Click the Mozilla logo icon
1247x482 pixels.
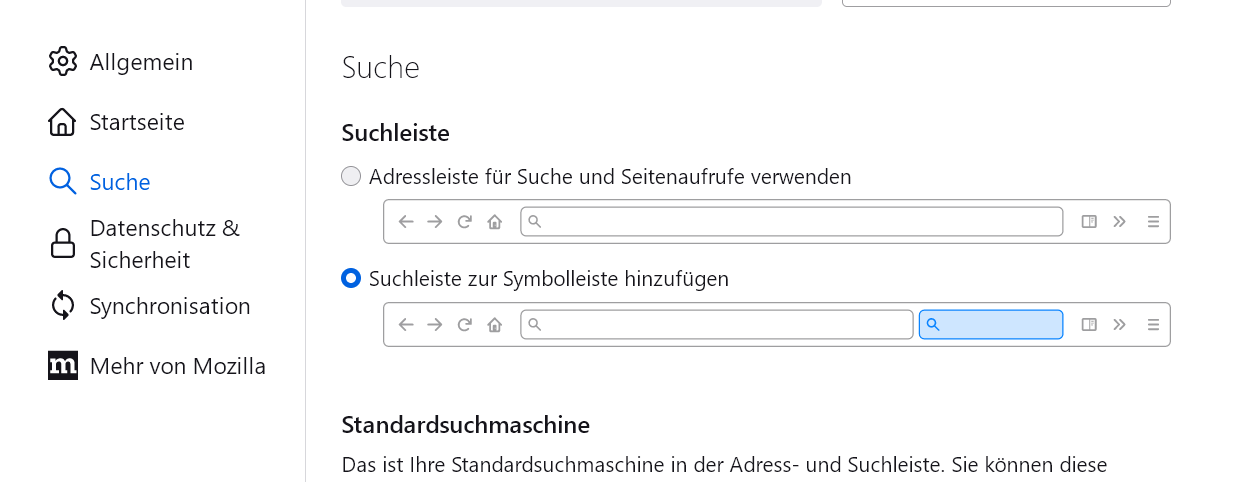(62, 365)
